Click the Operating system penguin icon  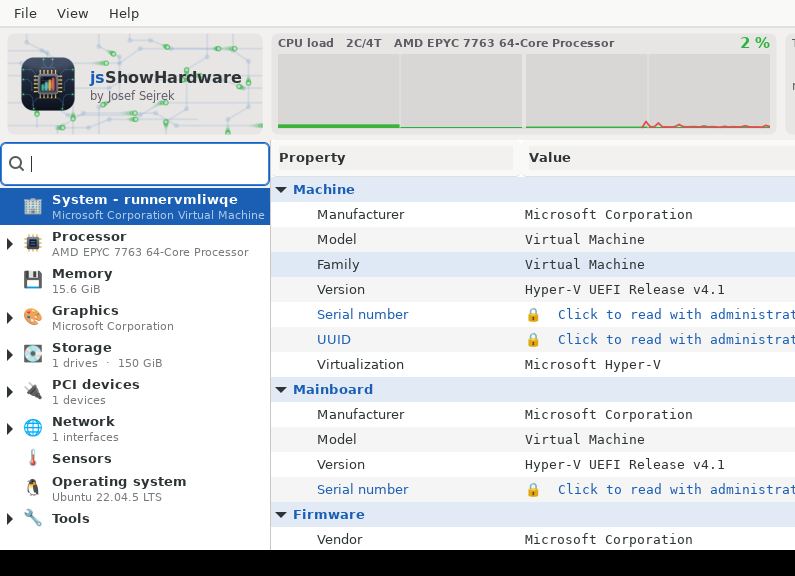[x=33, y=488]
